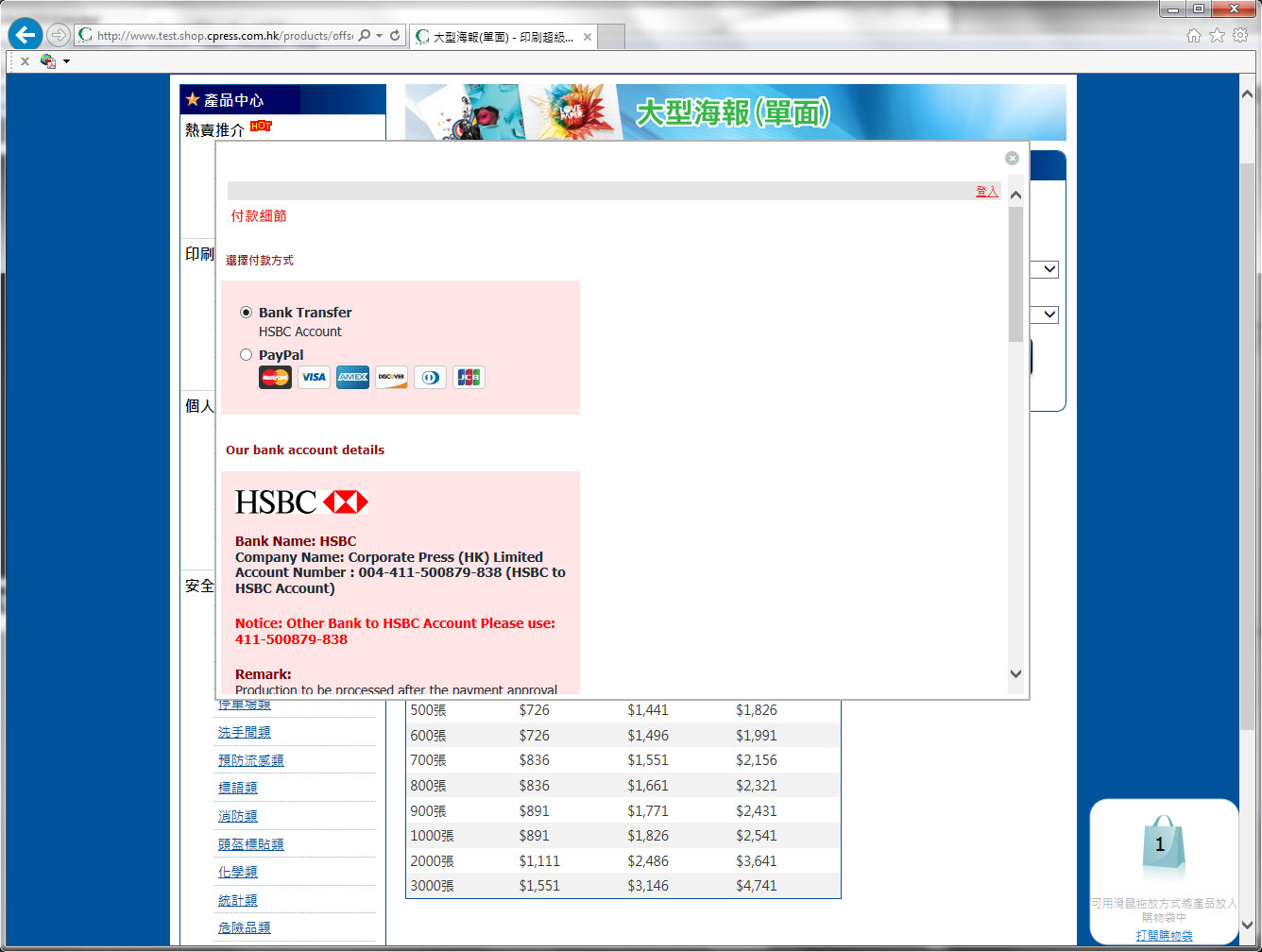Viewport: 1262px width, 952px height.
Task: Click the AMEX card icon
Action: (x=352, y=378)
